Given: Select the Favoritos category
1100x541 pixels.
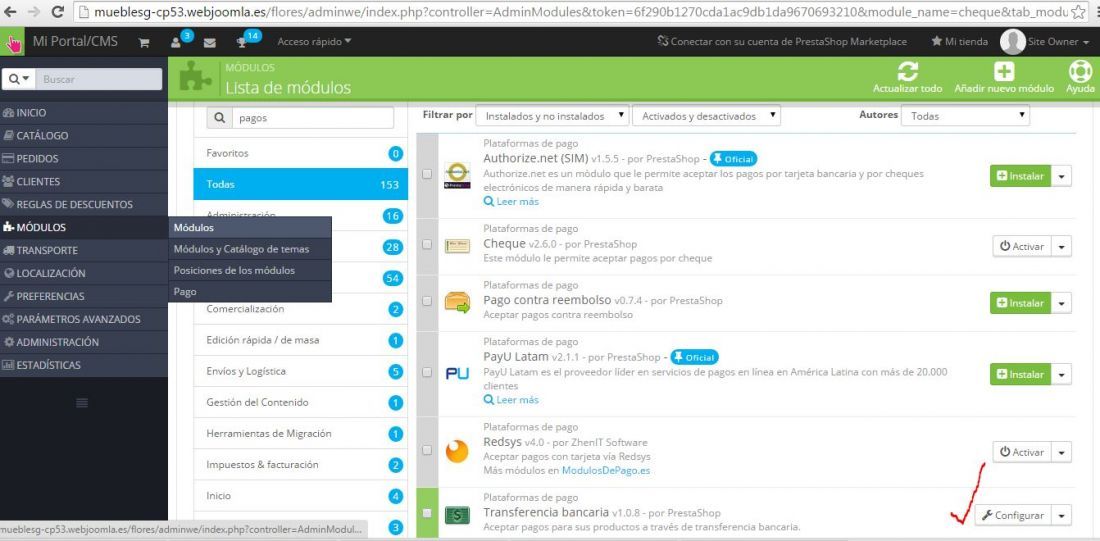Looking at the screenshot, I should point(301,153).
